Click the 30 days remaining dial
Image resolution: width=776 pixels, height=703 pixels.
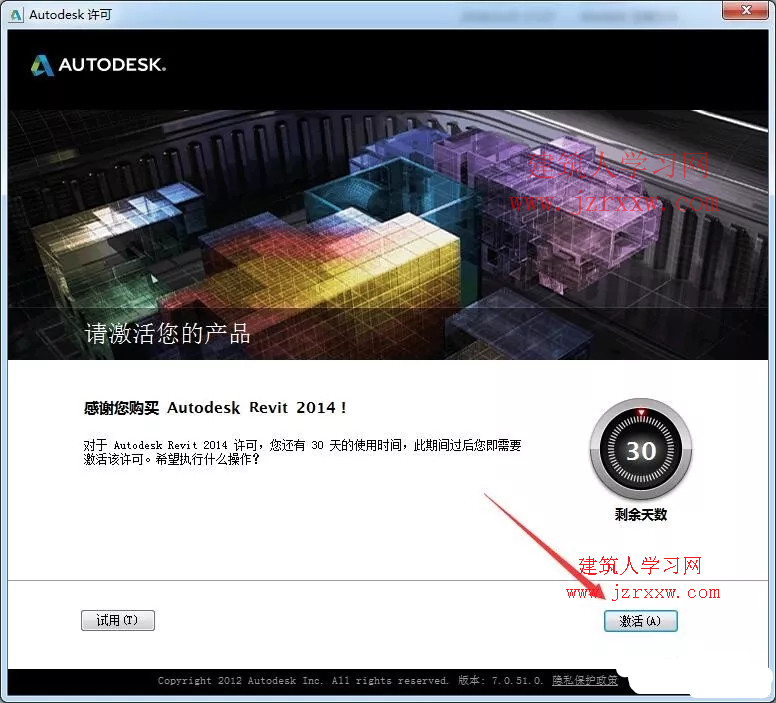click(641, 450)
